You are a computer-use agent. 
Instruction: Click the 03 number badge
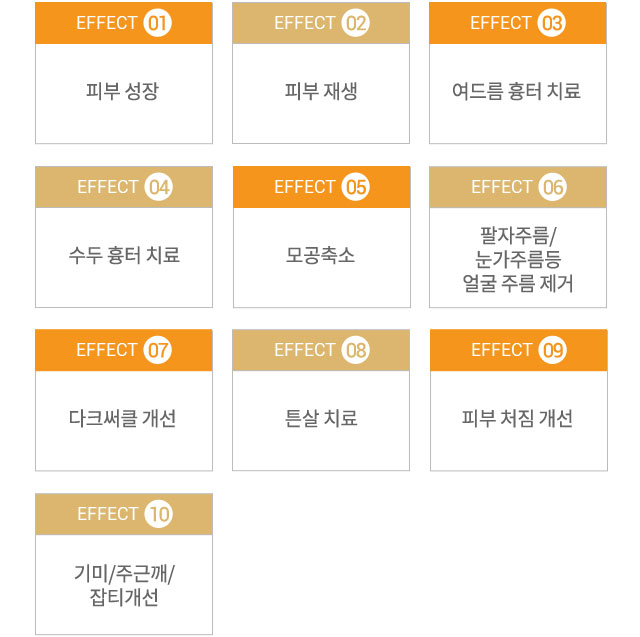pos(551,23)
